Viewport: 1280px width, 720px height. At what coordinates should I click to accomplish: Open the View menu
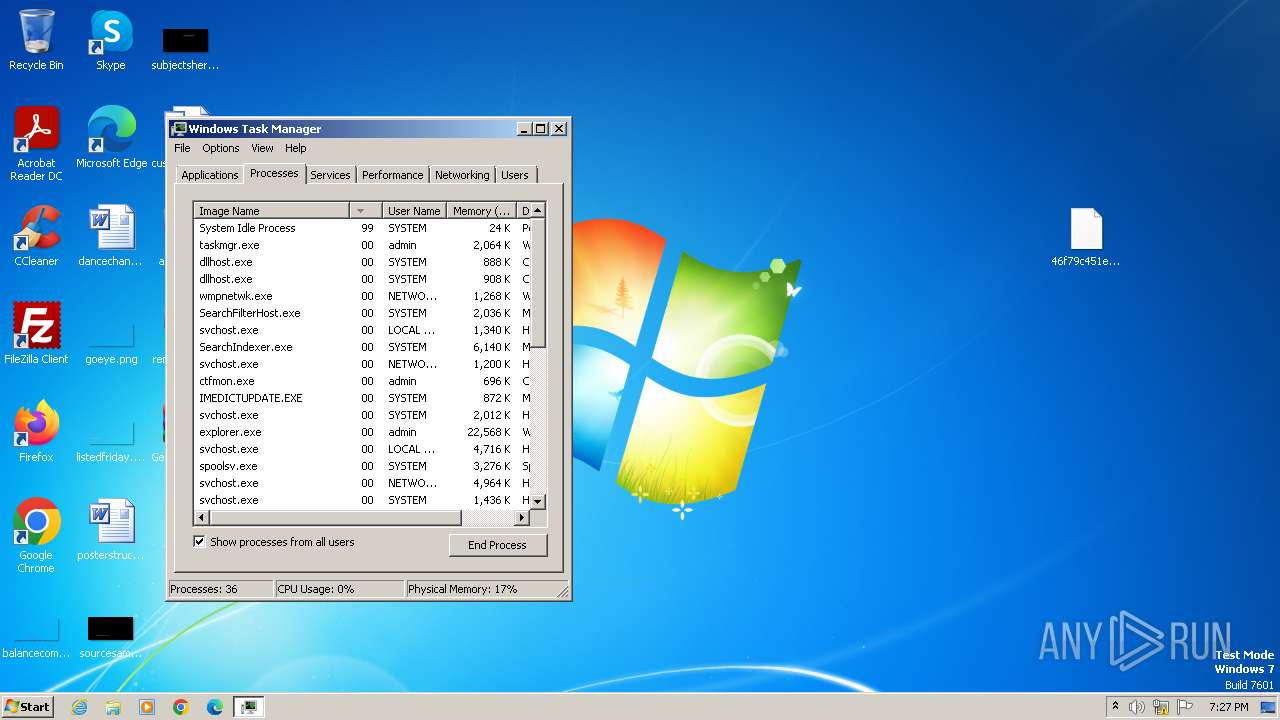(x=262, y=148)
